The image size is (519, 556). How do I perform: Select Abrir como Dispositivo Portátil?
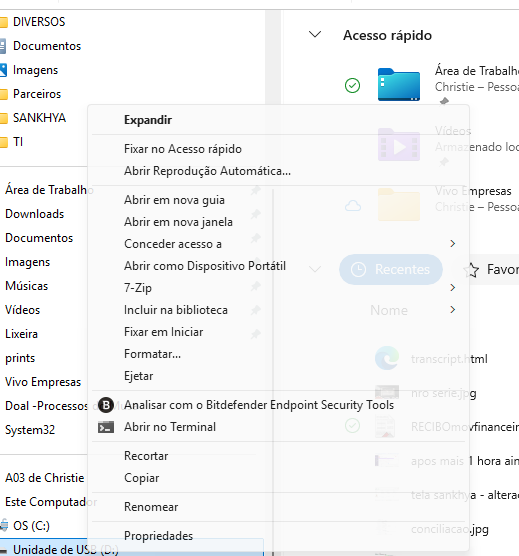(205, 266)
